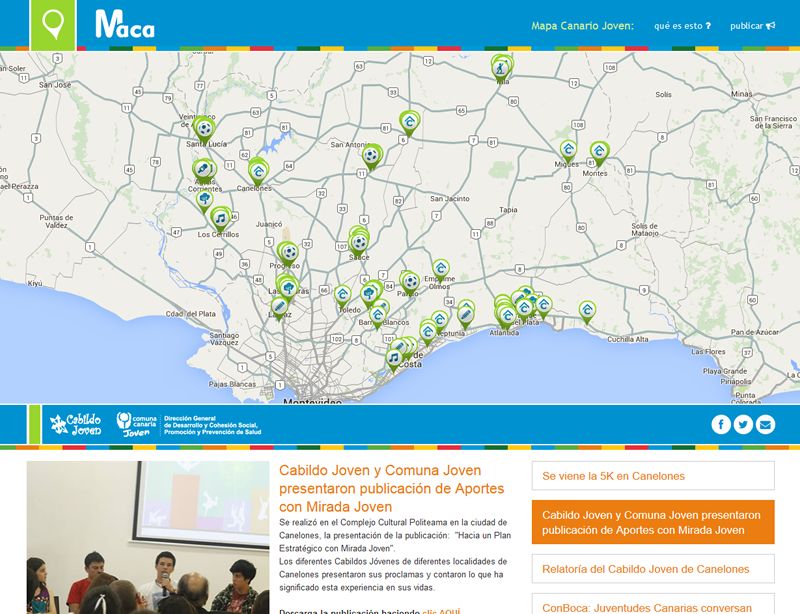The image size is (800, 614).
Task: Click the Cabildo Joven logo
Action: pos(76,425)
